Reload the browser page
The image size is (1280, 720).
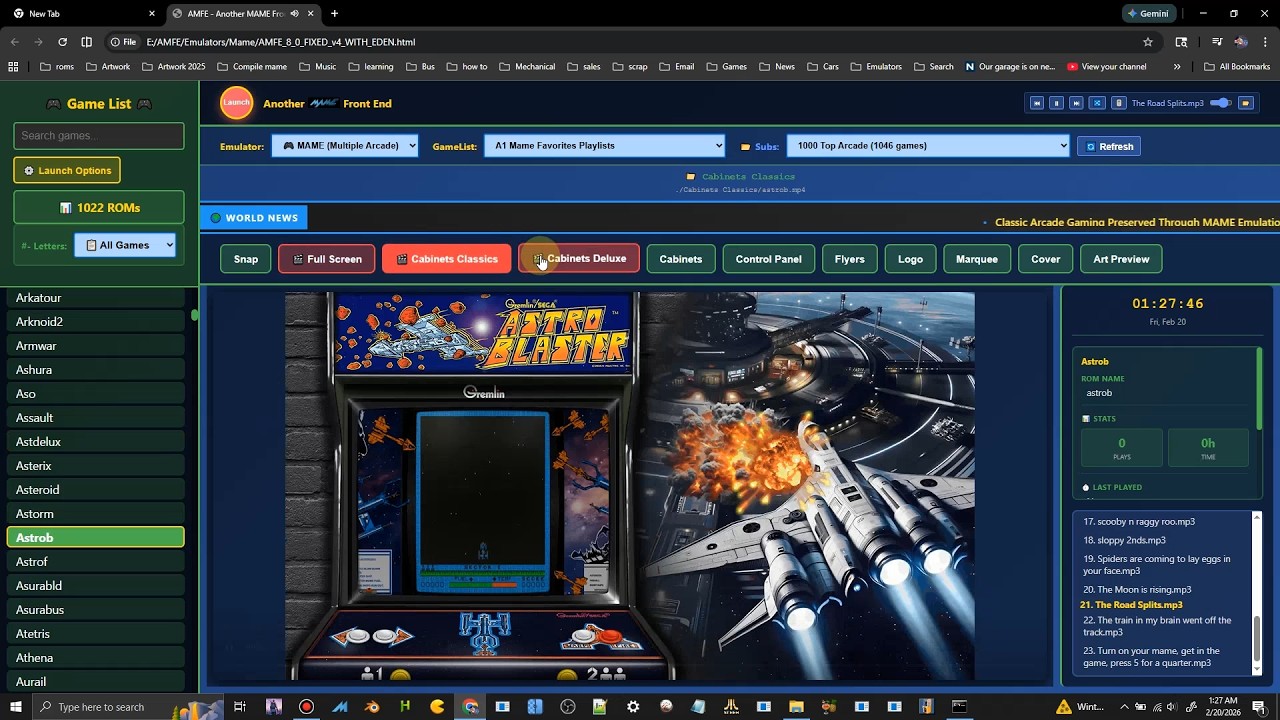[62, 42]
